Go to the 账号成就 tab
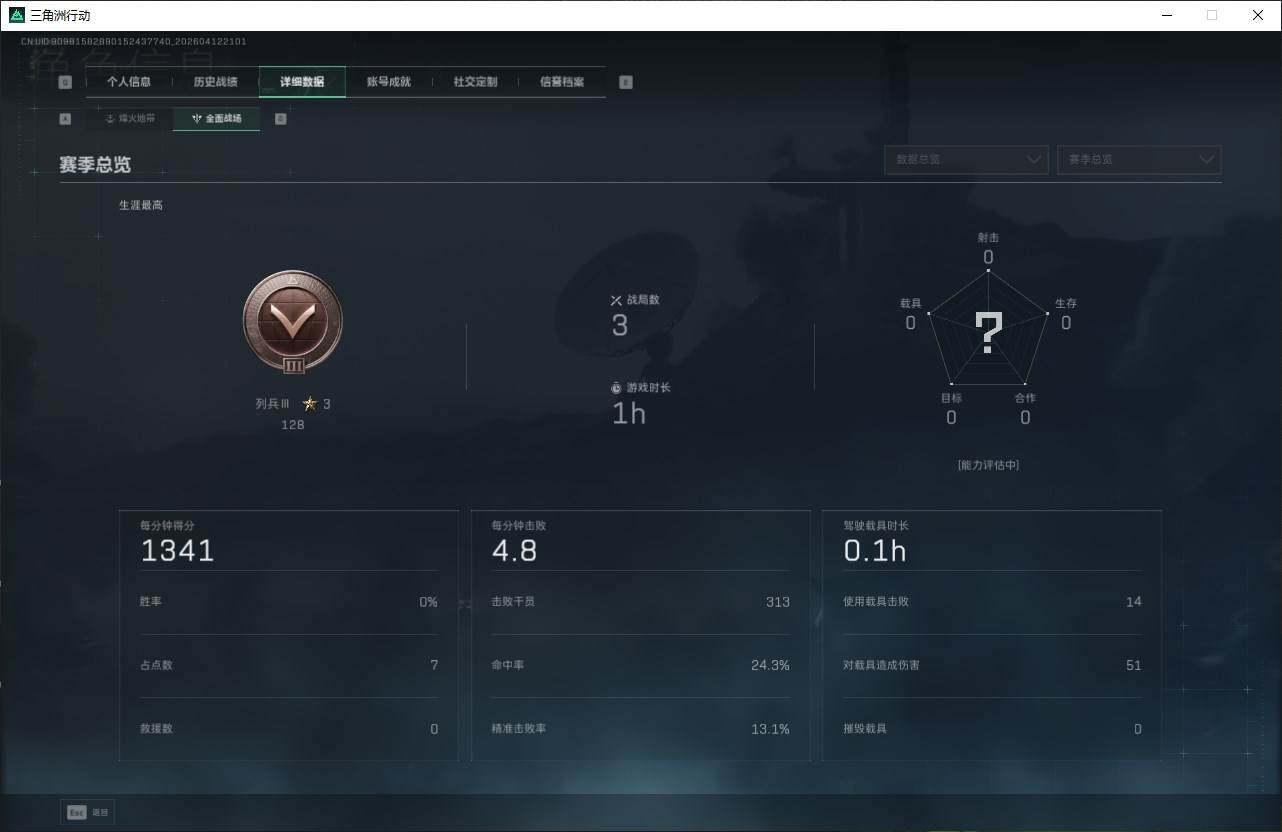 389,82
